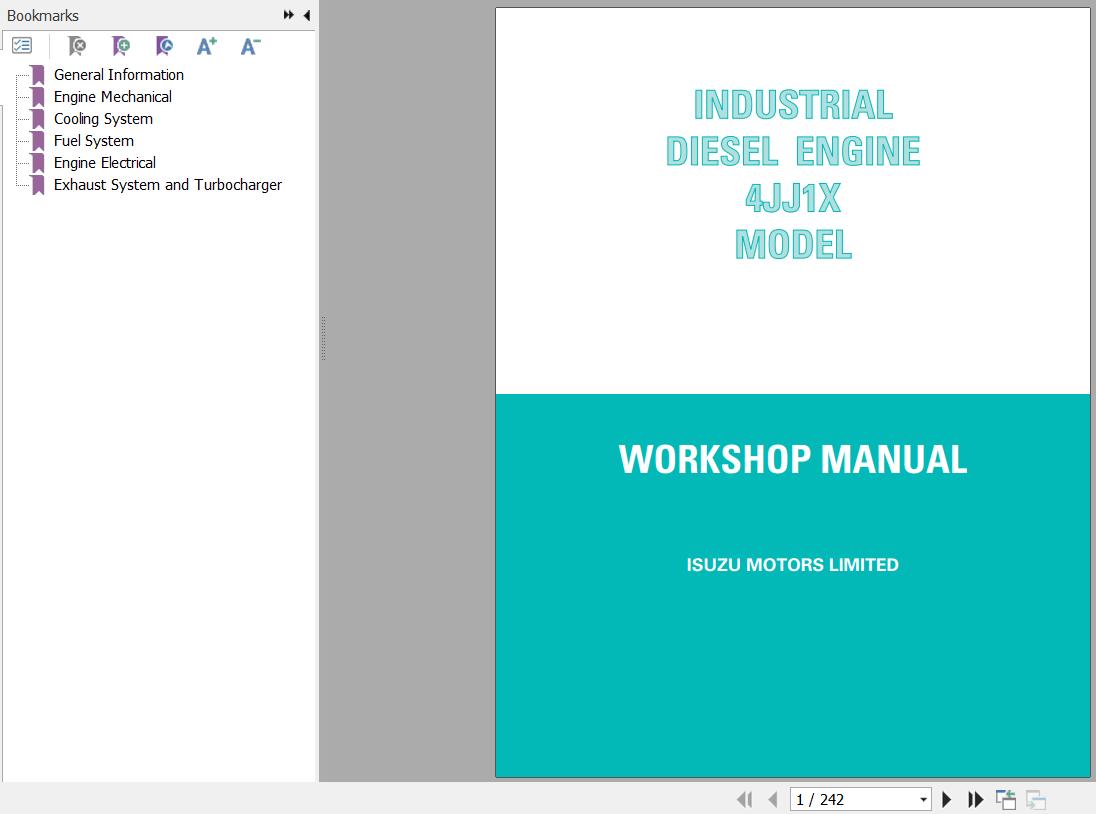This screenshot has width=1096, height=814.
Task: Open the page number dropdown
Action: pos(923,800)
